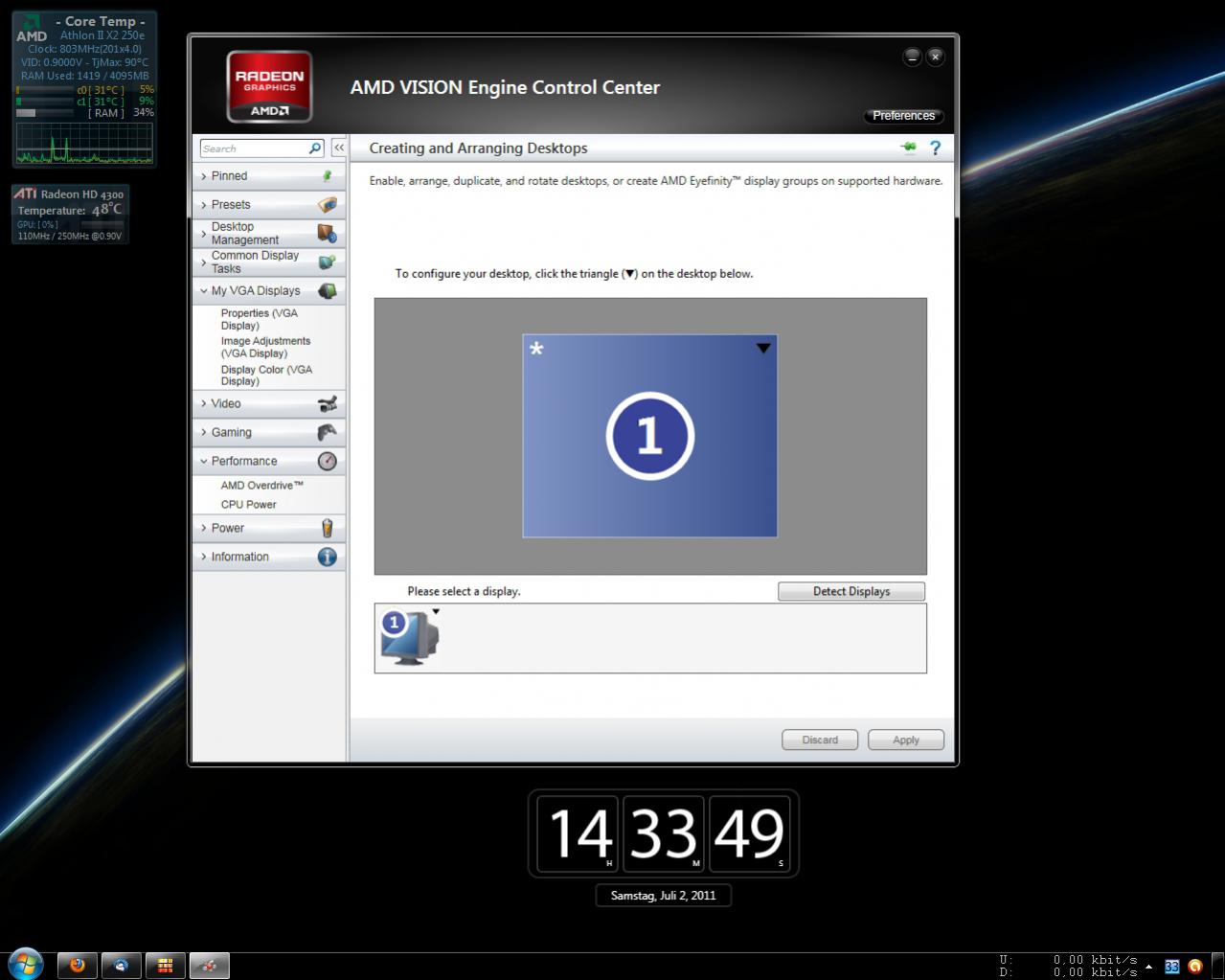The image size is (1225, 980).
Task: Close the Control Center window
Action: click(x=936, y=57)
